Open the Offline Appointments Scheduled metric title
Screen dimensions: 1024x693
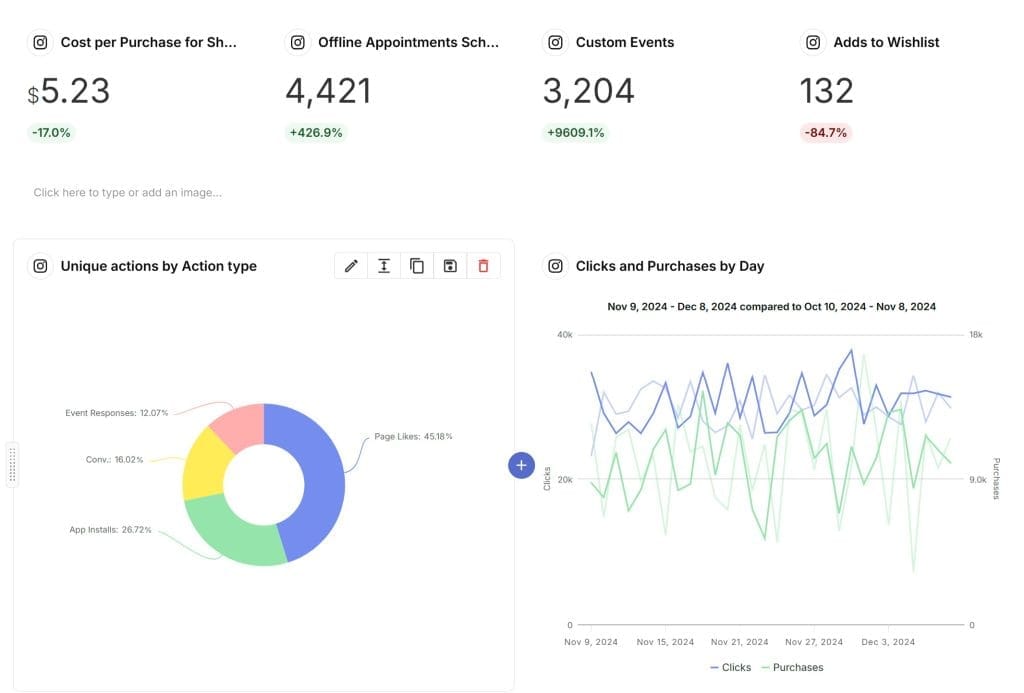tap(408, 43)
